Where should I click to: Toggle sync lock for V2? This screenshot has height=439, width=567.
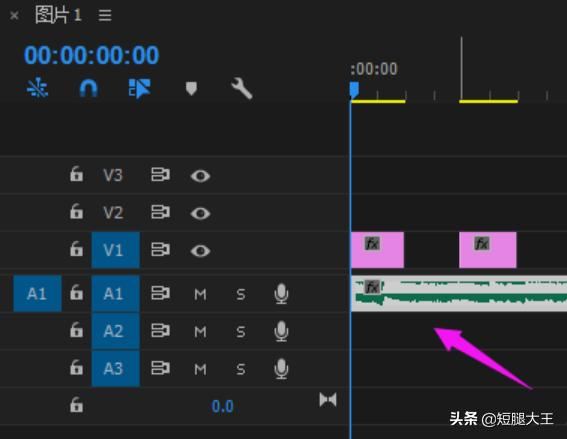pos(160,212)
